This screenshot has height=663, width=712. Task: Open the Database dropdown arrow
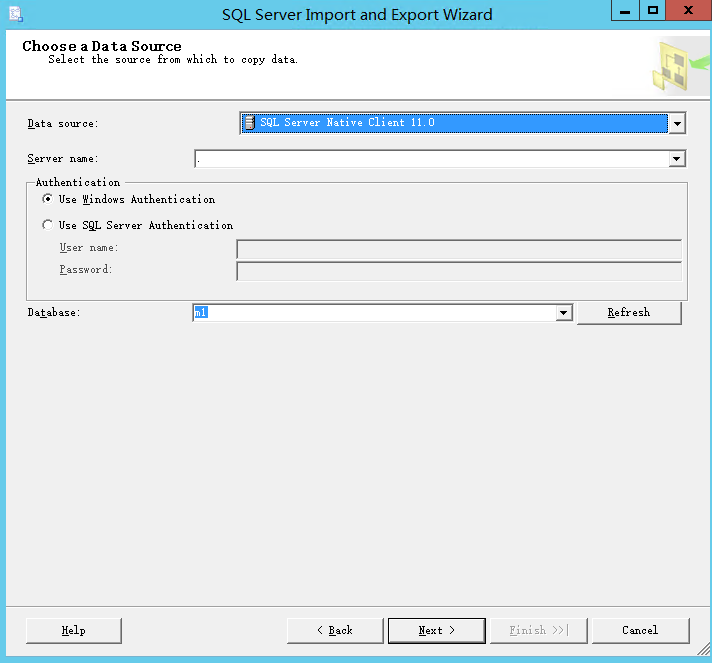tap(564, 312)
